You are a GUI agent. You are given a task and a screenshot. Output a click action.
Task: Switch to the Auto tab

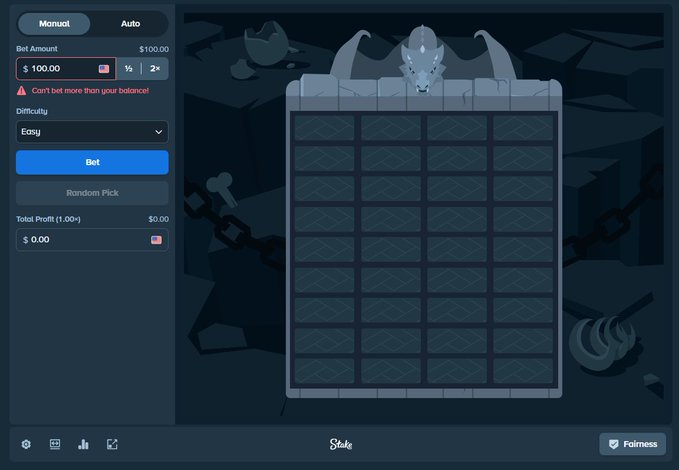pyautogui.click(x=130, y=24)
